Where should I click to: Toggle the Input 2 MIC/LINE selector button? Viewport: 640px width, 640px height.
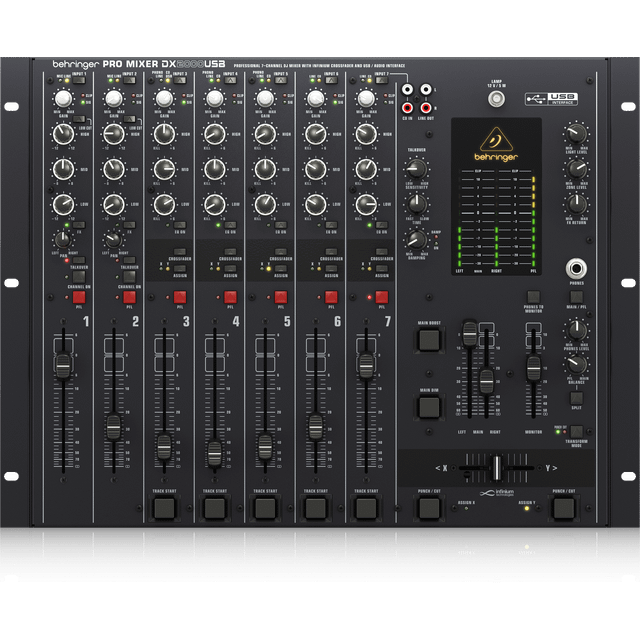(x=129, y=80)
